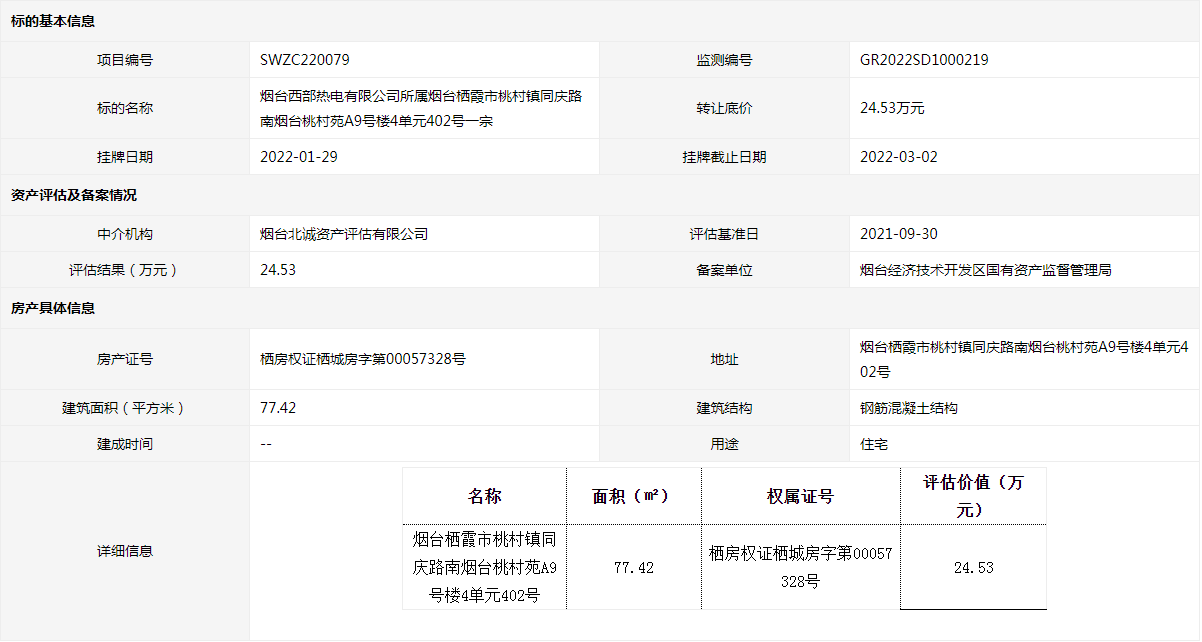Click the 房产具体信息 section header
The height and width of the screenshot is (642, 1202).
click(x=53, y=309)
